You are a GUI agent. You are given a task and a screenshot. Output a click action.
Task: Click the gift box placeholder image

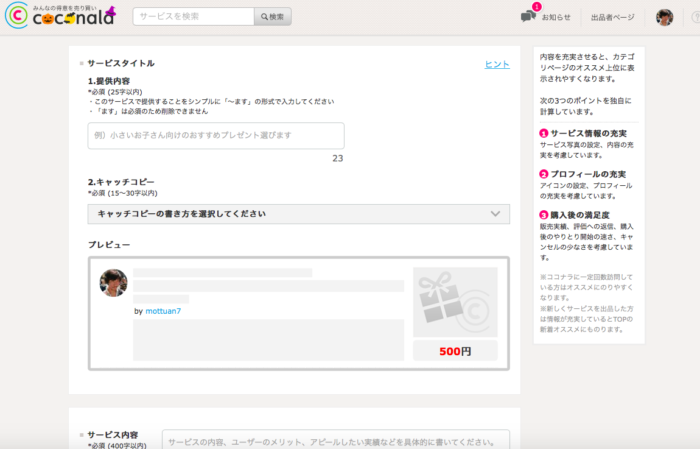(455, 302)
